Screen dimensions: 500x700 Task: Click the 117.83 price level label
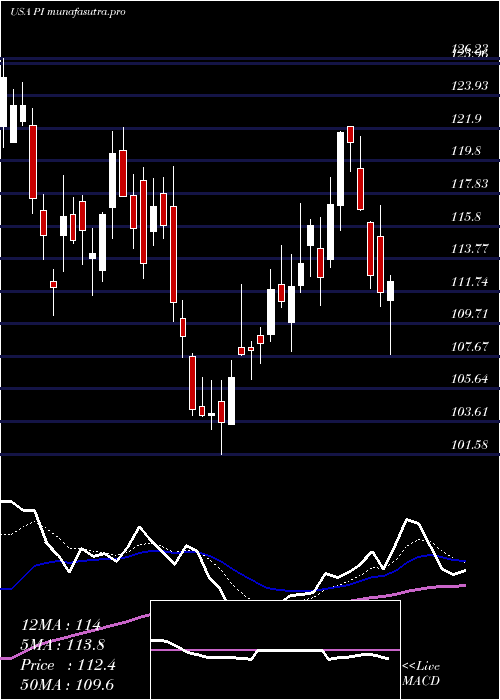pos(469,184)
